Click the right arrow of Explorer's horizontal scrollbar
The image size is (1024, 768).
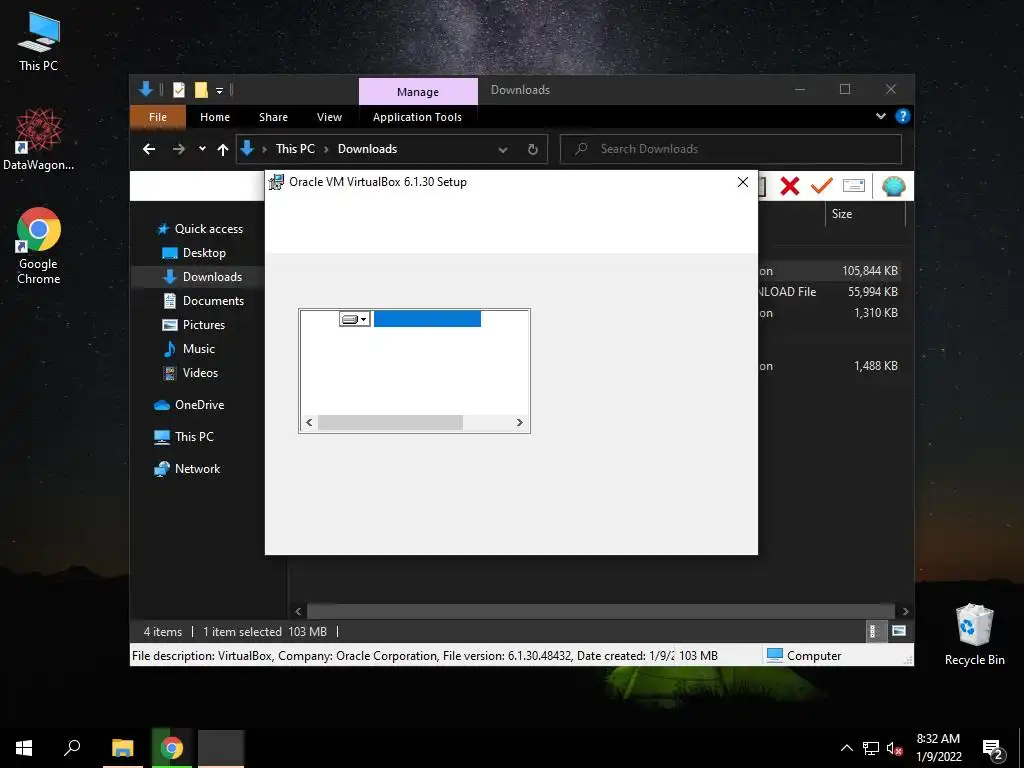(905, 611)
